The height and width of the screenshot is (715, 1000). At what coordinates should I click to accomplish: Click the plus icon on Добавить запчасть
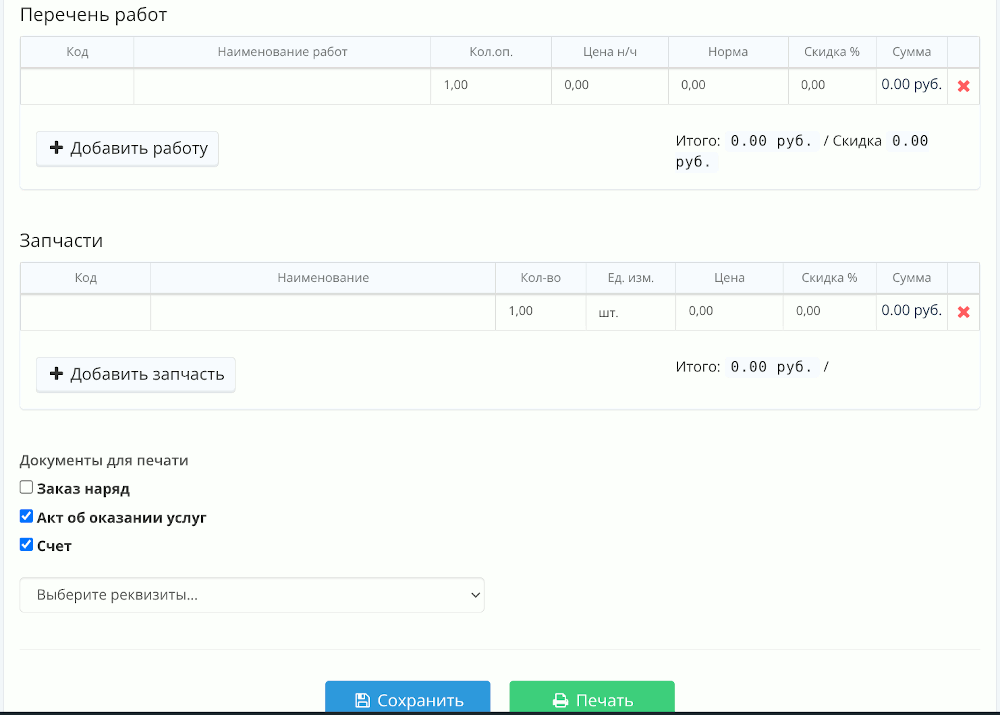tap(57, 375)
